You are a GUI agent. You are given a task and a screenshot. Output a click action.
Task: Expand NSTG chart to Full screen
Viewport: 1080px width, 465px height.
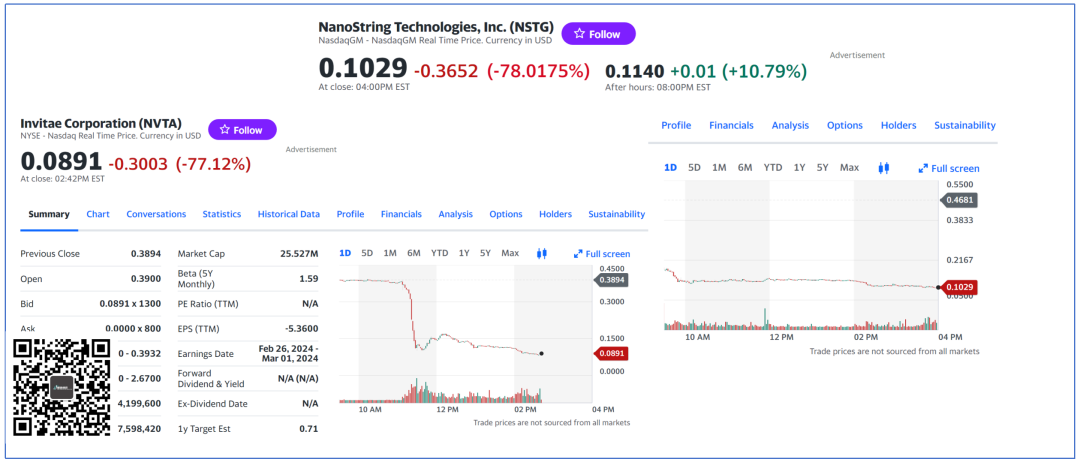949,168
